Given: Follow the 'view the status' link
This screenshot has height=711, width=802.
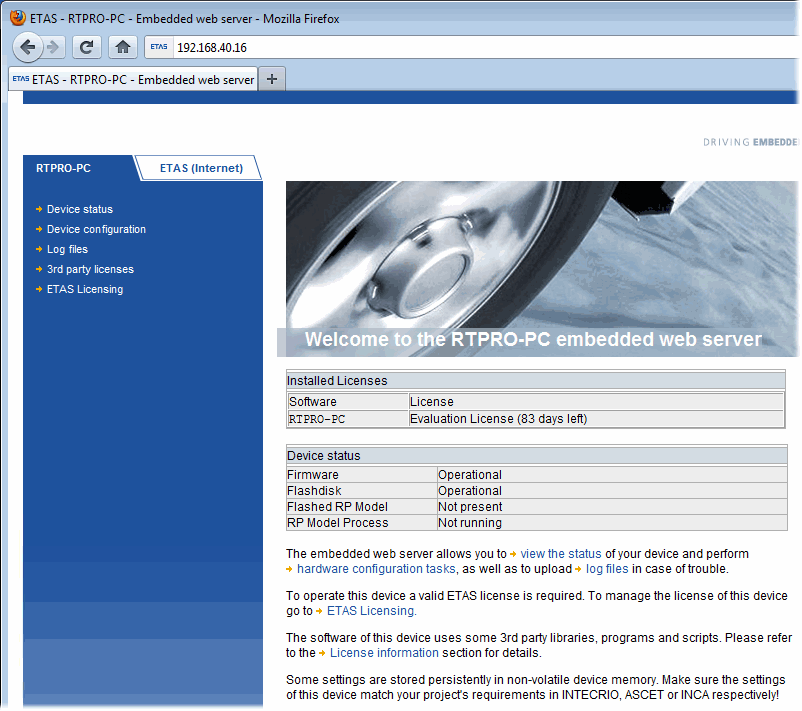Looking at the screenshot, I should tap(561, 553).
